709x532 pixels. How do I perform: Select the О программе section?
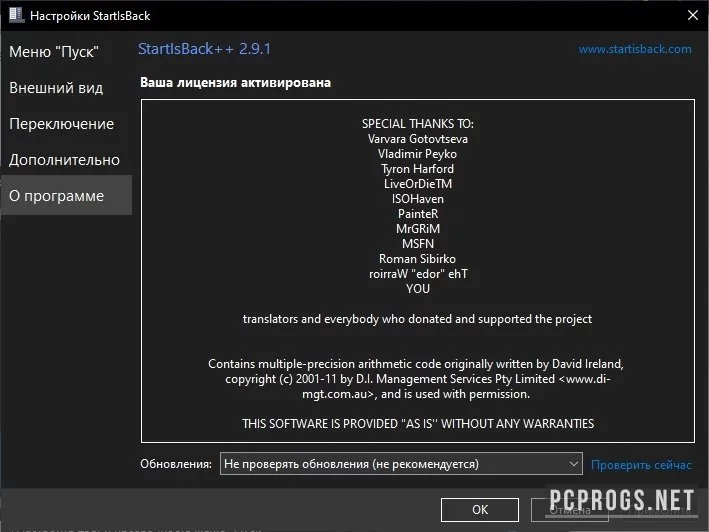66,195
